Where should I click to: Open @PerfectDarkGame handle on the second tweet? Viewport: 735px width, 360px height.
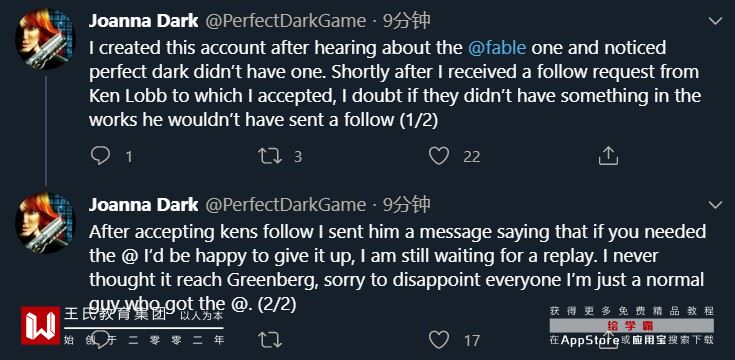coord(286,205)
